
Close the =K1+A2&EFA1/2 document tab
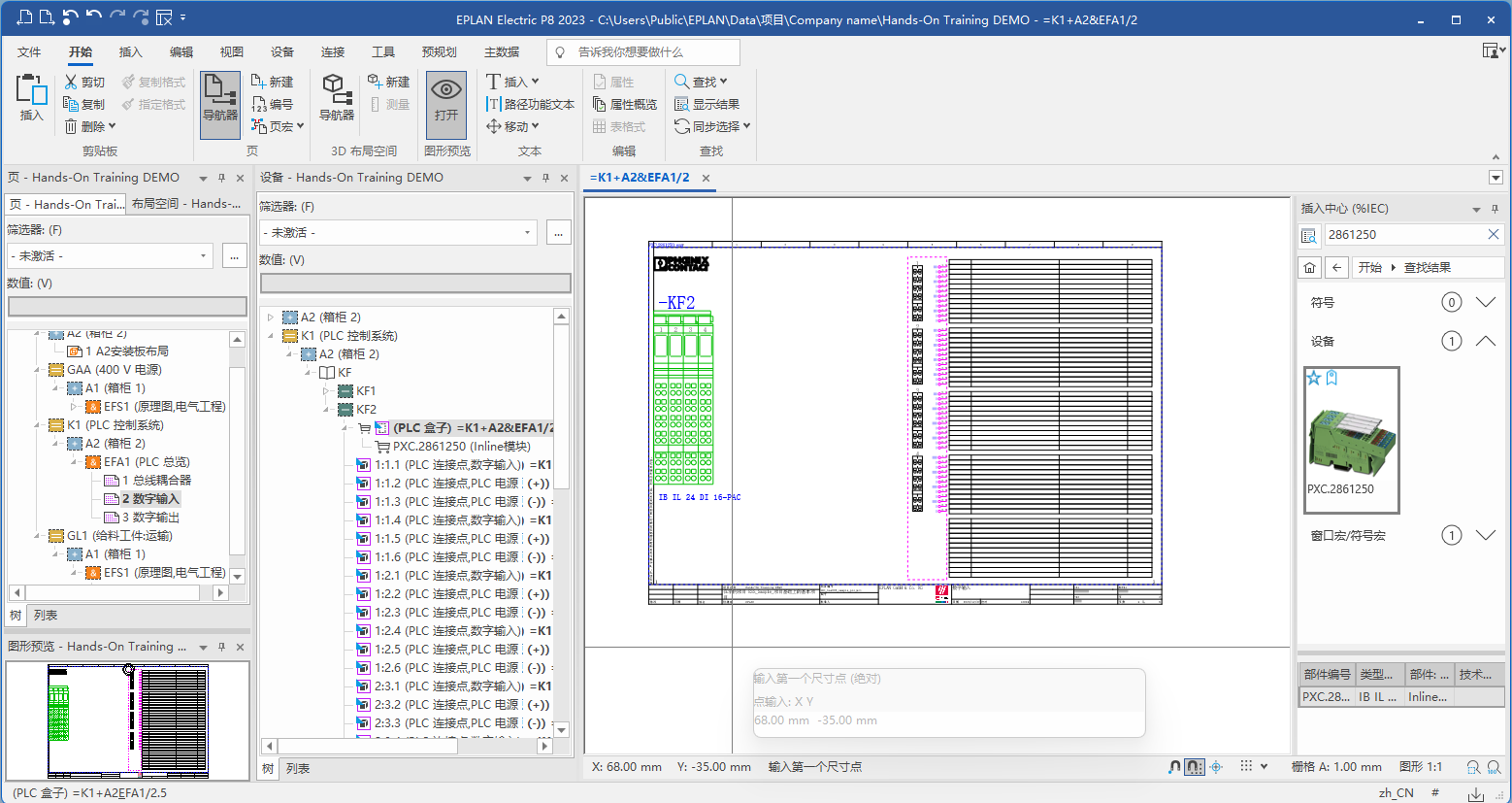(x=706, y=178)
